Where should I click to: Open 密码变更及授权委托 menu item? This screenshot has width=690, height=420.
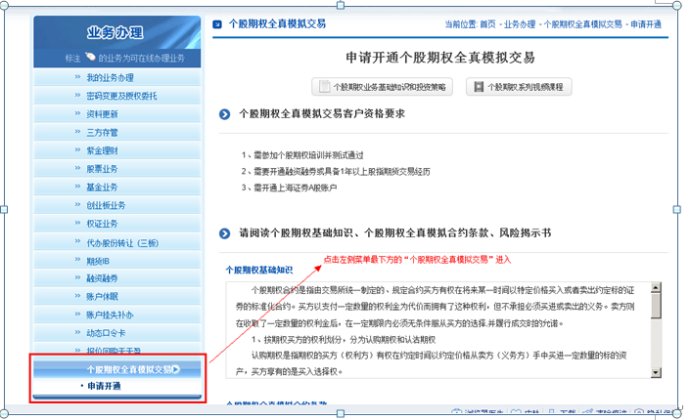(117, 96)
